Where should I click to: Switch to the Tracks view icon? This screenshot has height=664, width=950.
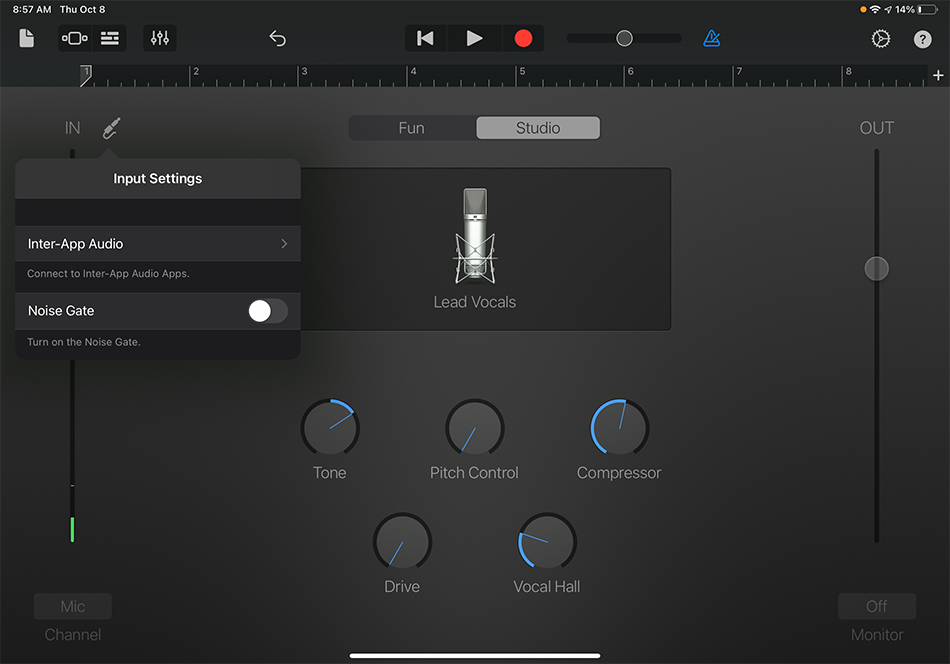[110, 38]
